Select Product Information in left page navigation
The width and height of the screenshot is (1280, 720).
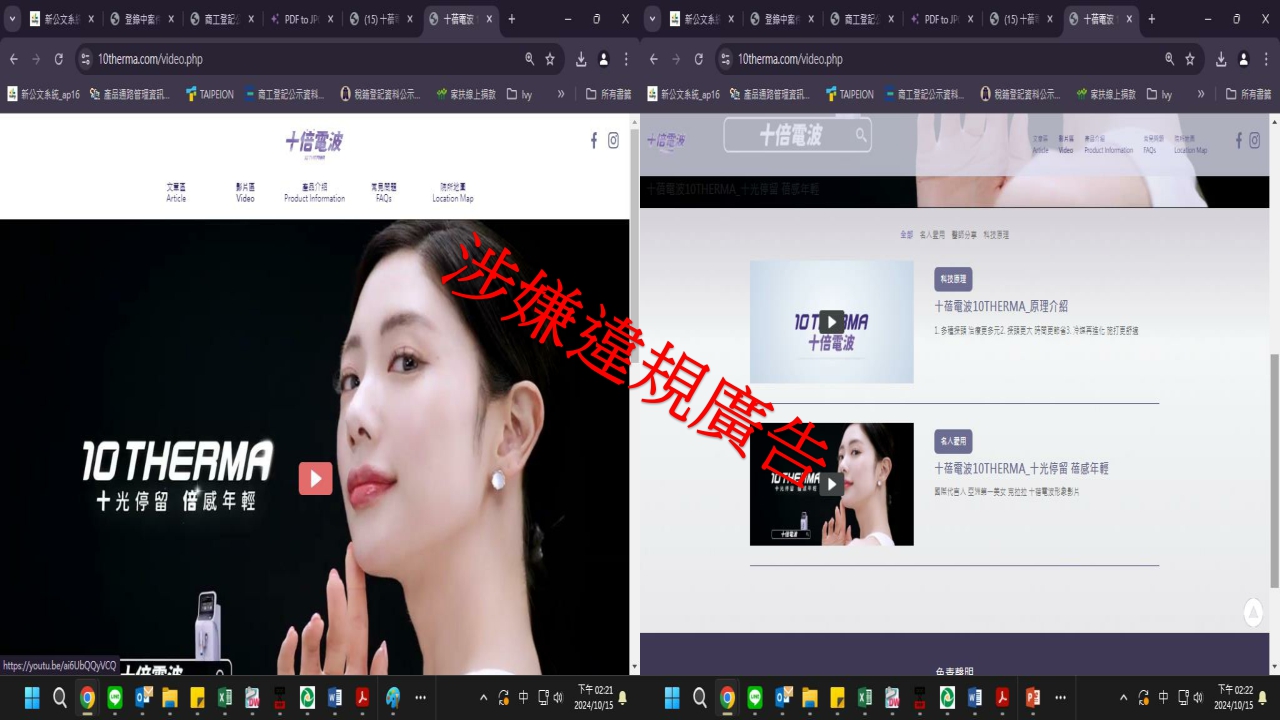[314, 192]
